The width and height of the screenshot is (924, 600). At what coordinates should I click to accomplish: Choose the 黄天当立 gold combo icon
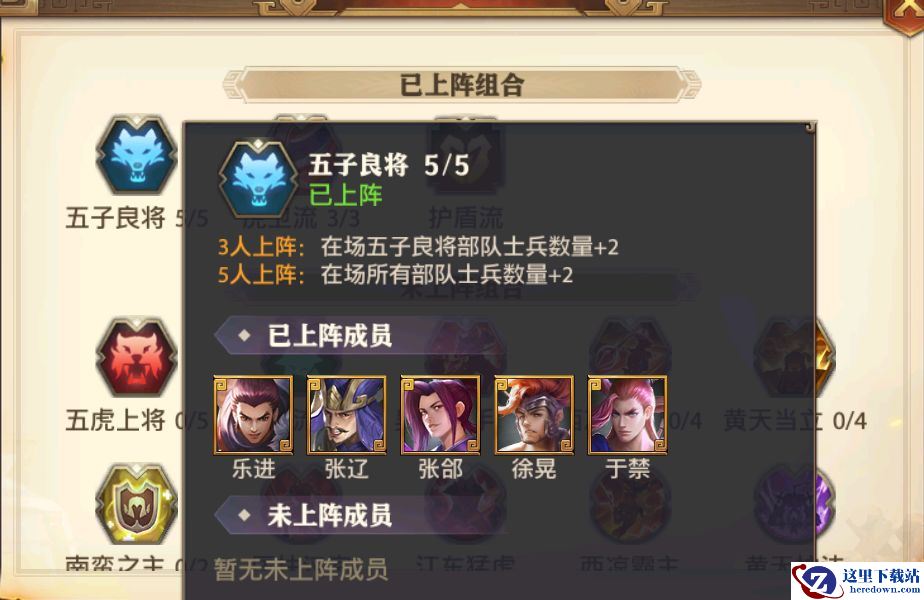coord(795,357)
